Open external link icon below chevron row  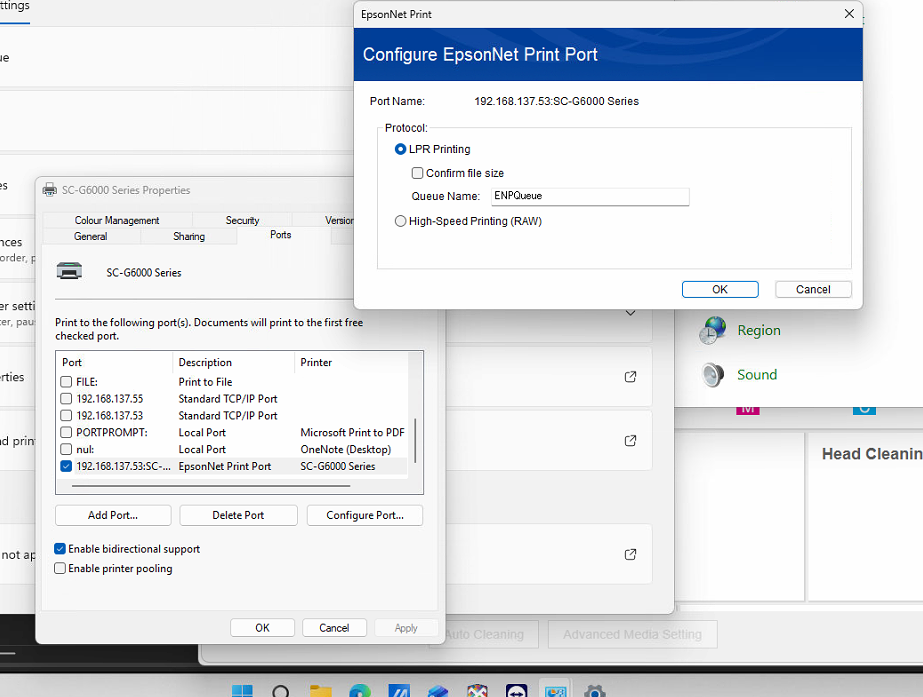click(x=630, y=377)
